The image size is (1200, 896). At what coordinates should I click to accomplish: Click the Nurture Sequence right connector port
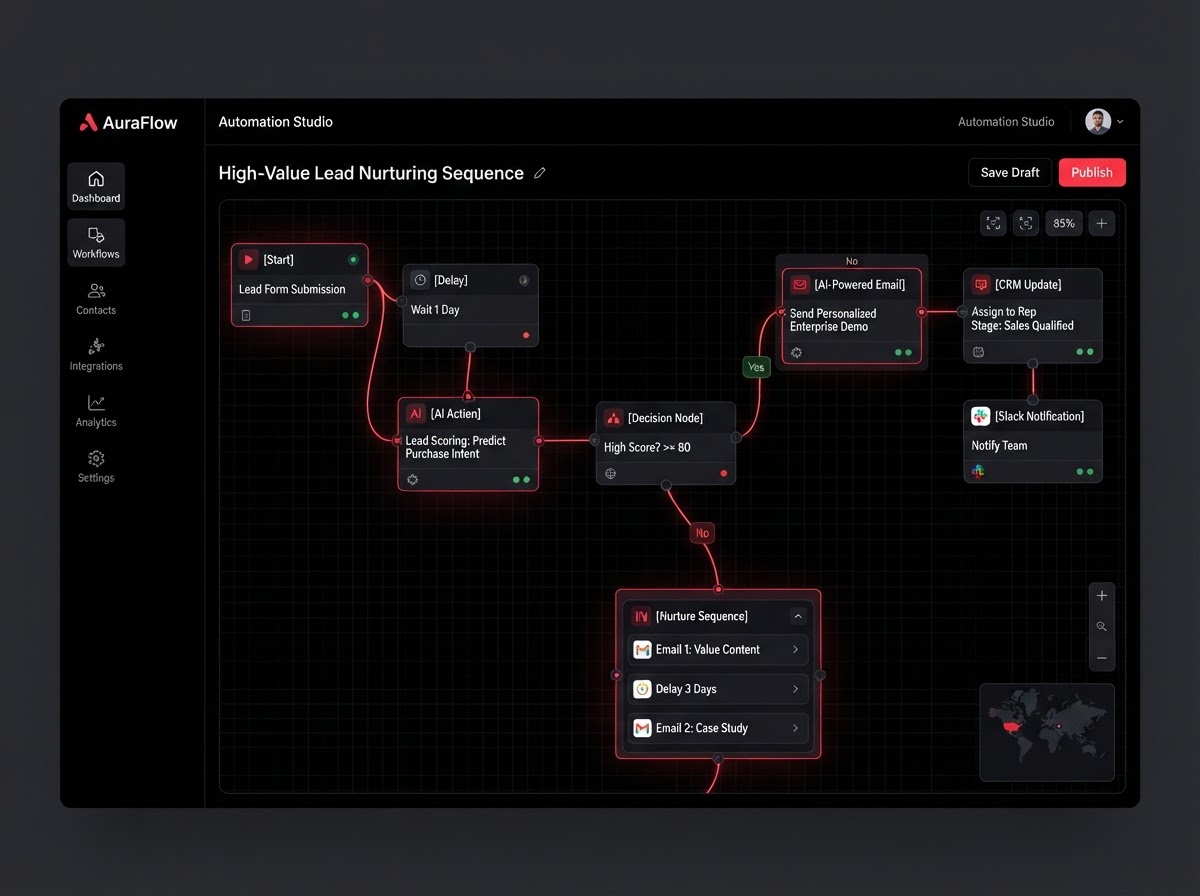tap(820, 676)
